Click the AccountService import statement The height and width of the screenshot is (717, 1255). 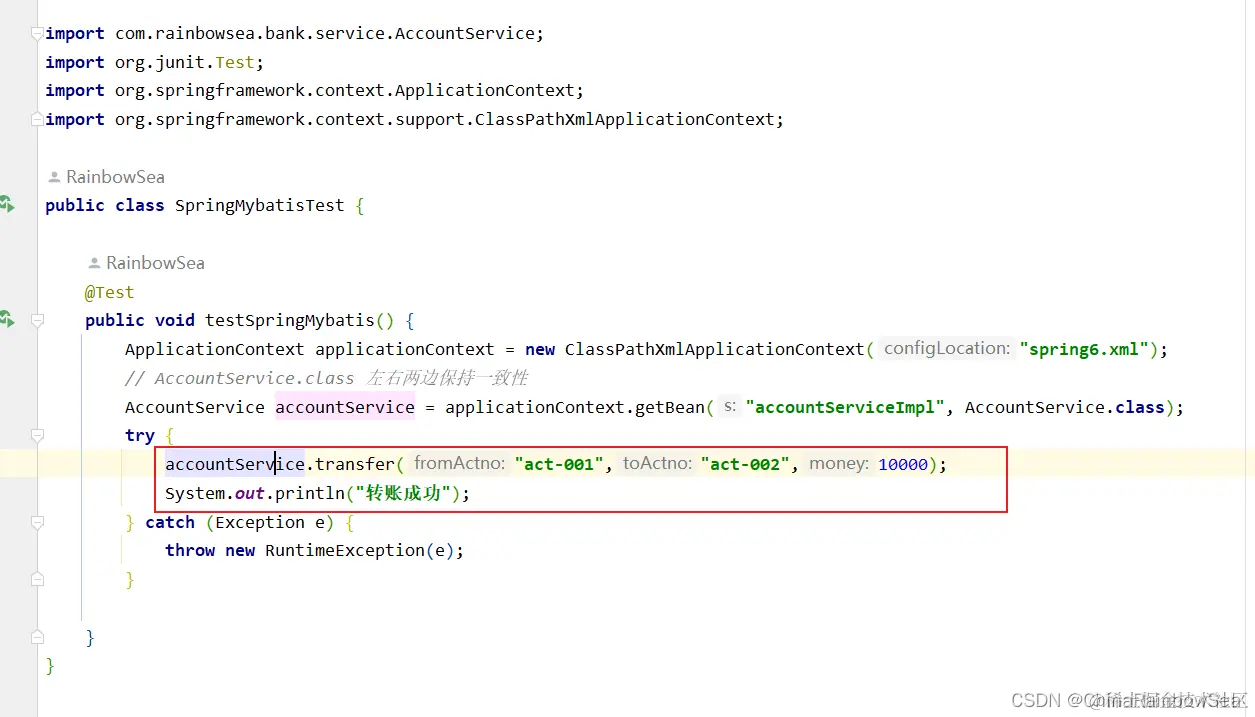tap(295, 33)
